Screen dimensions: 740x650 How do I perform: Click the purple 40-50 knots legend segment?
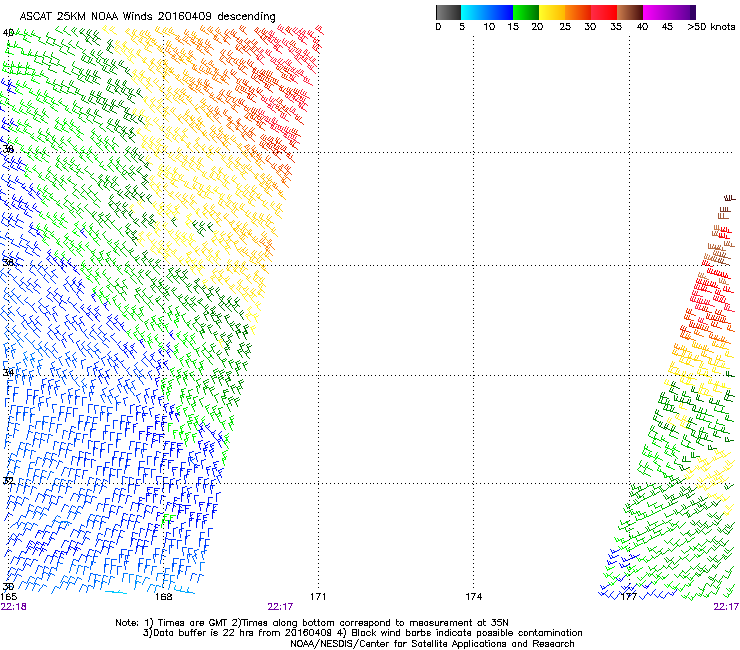[x=669, y=12]
